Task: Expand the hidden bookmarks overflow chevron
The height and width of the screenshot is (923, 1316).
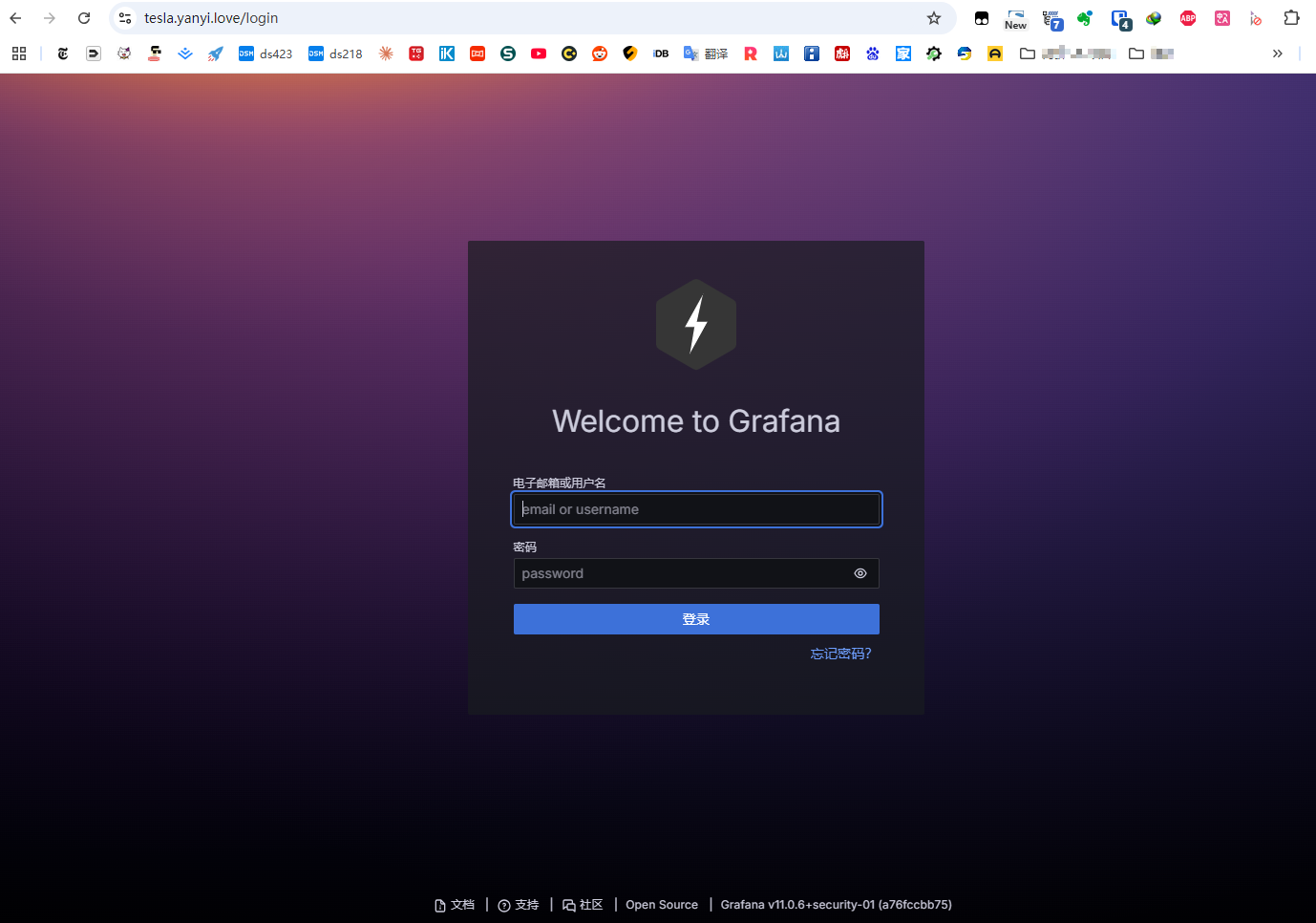Action: point(1277,54)
